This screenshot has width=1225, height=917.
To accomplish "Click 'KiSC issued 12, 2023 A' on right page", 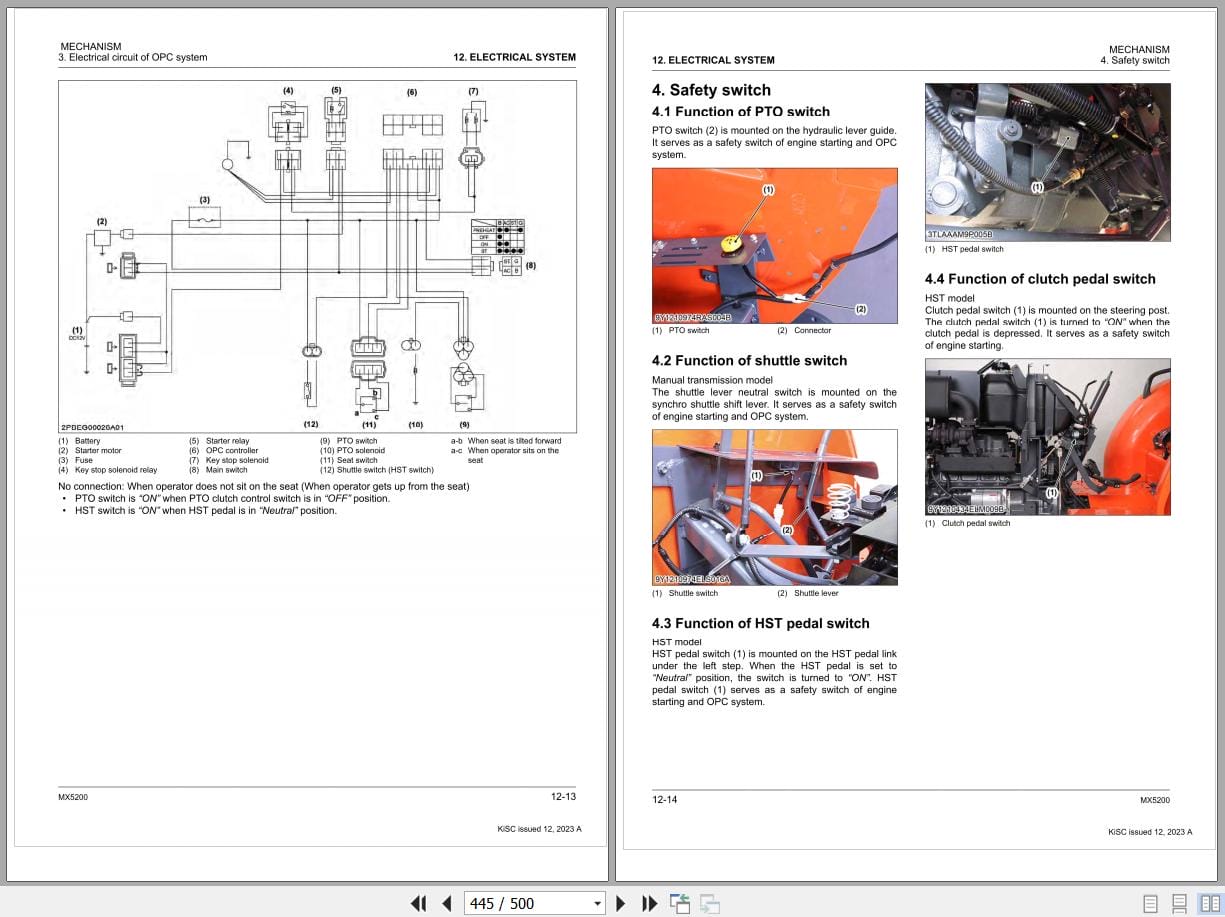I will tap(1150, 832).
